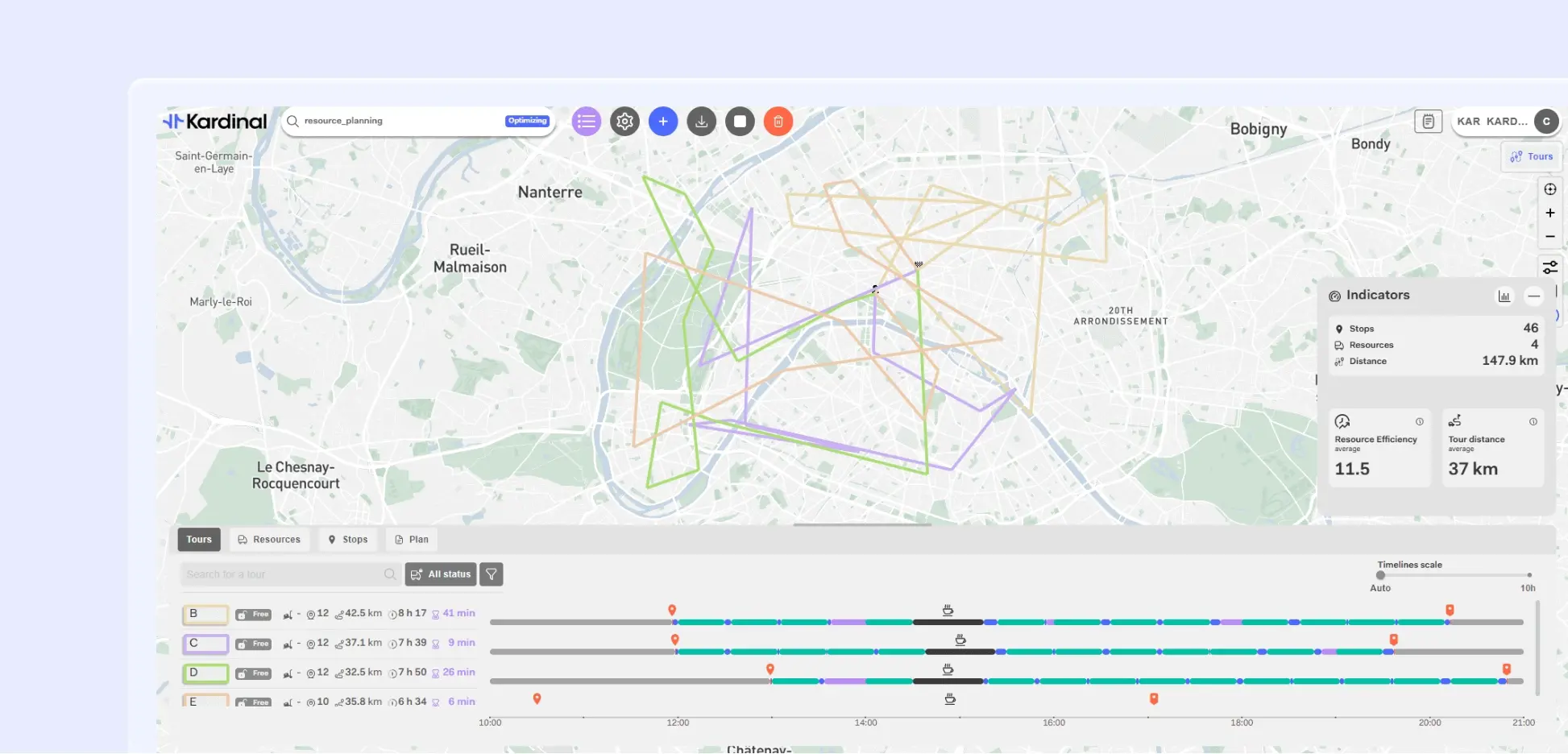Click Tour distance info icon

pyautogui.click(x=1533, y=421)
